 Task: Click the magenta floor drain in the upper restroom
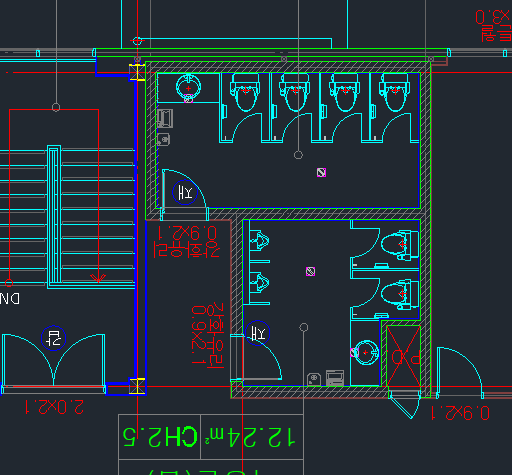coord(321,172)
